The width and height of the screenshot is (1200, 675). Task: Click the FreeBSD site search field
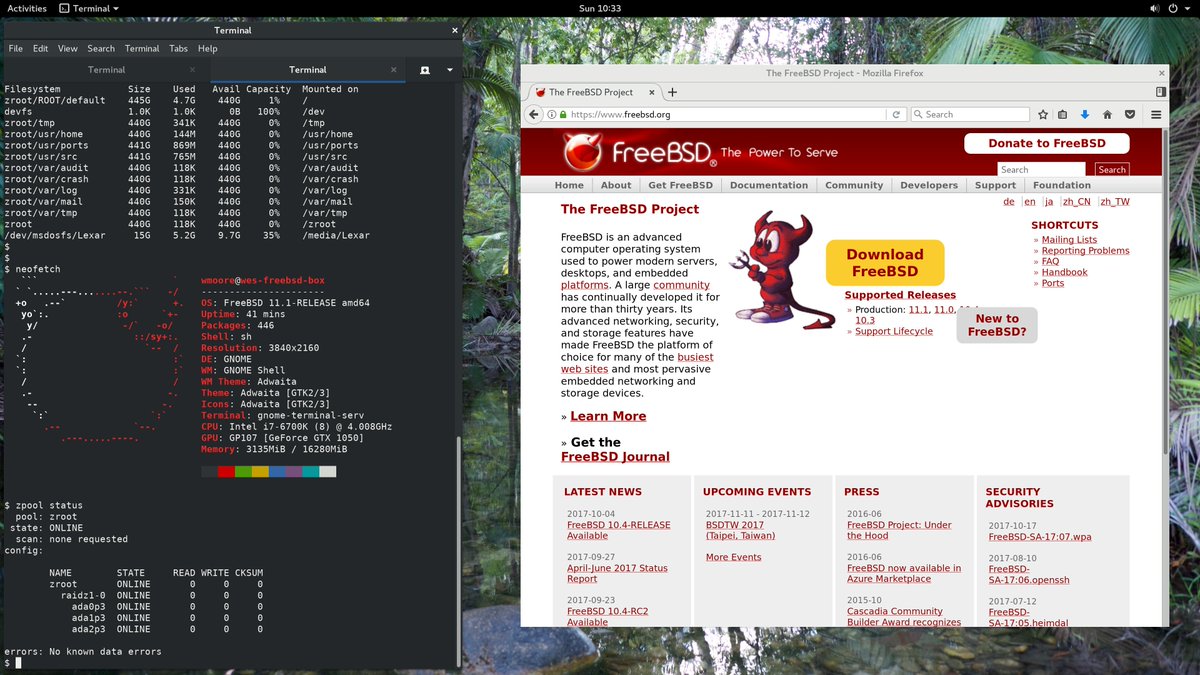tap(1041, 170)
